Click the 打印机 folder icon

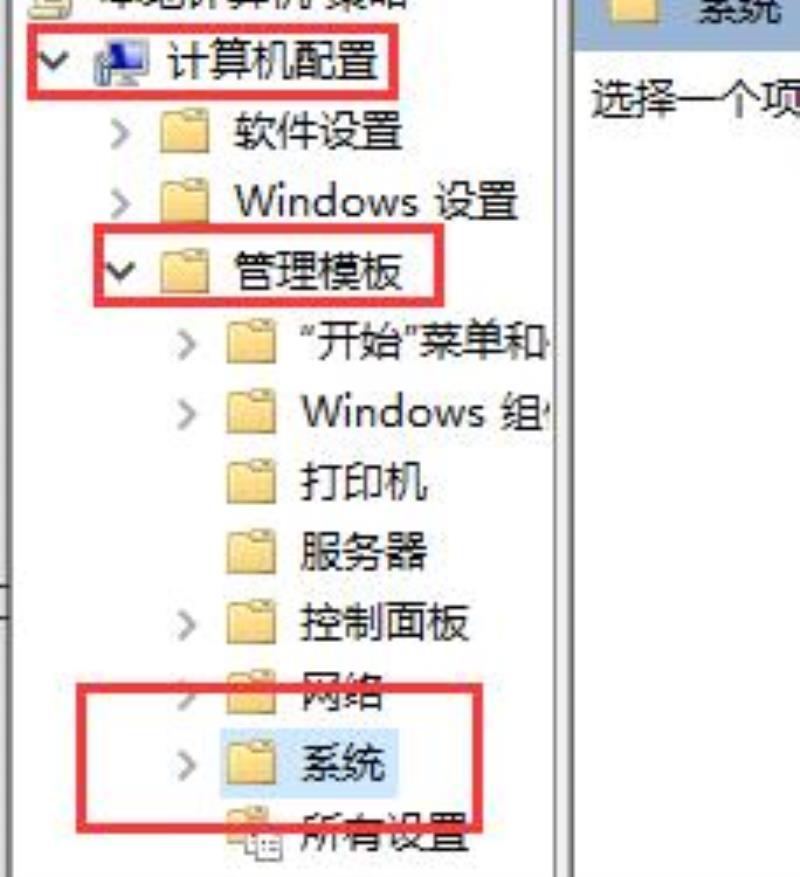pyautogui.click(x=251, y=481)
